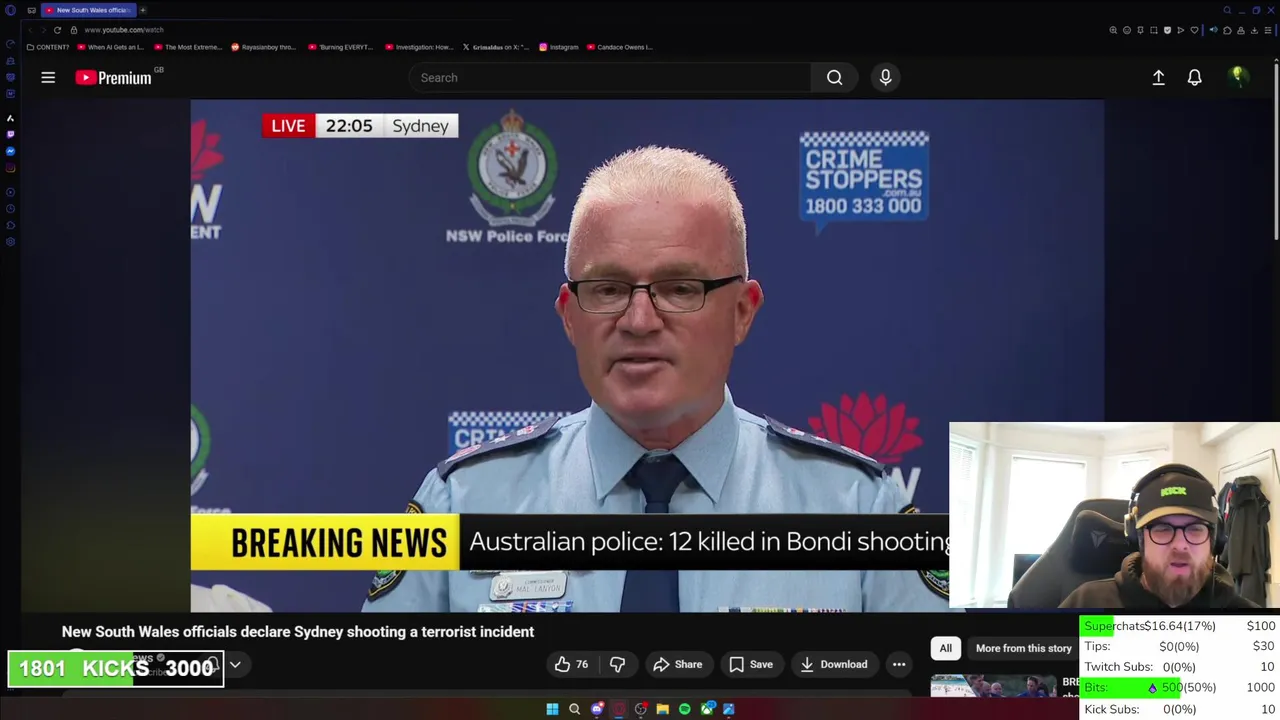Open browser downloads toolbar icon
Viewport: 1280px width, 720px height.
click(1254, 30)
